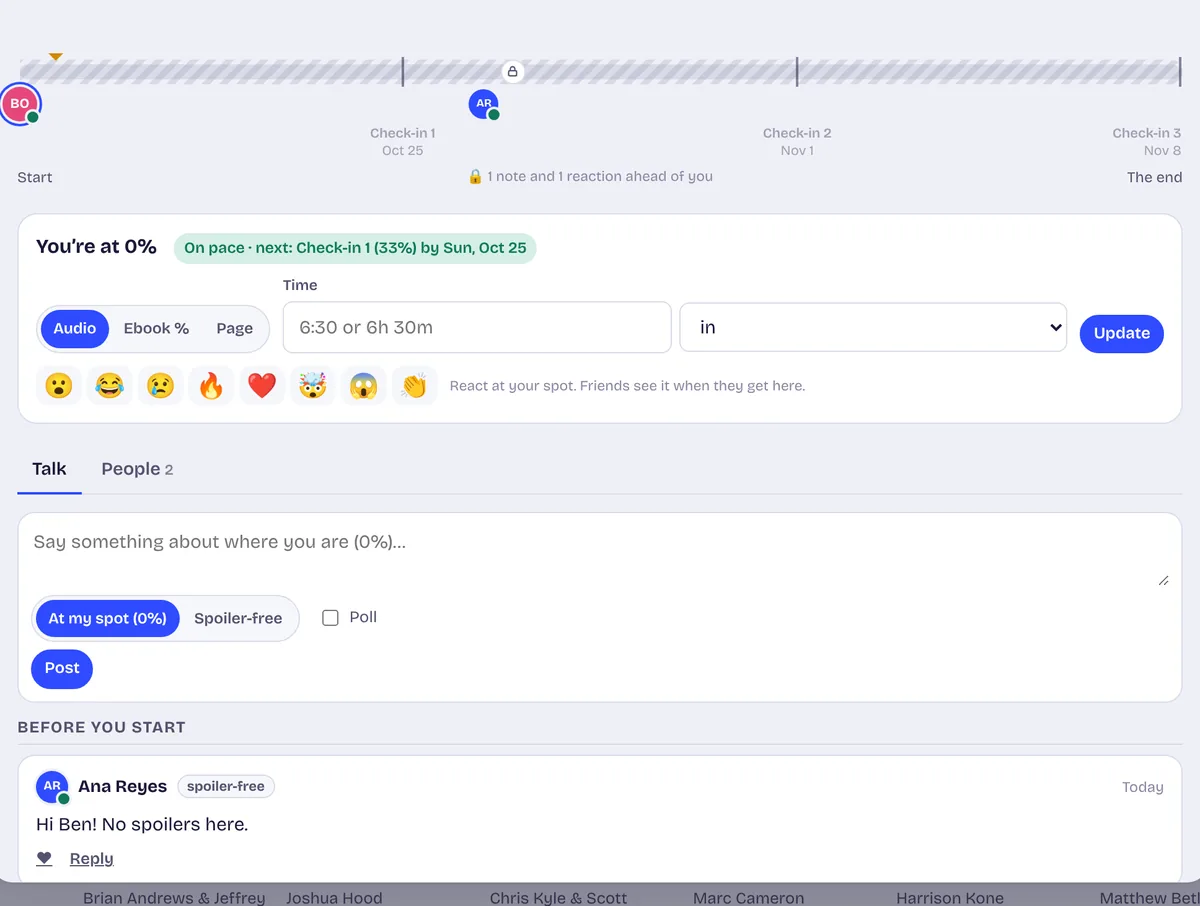Choose the Spoiler-free post option
Screen dimensions: 1200x906
pyautogui.click(x=238, y=618)
